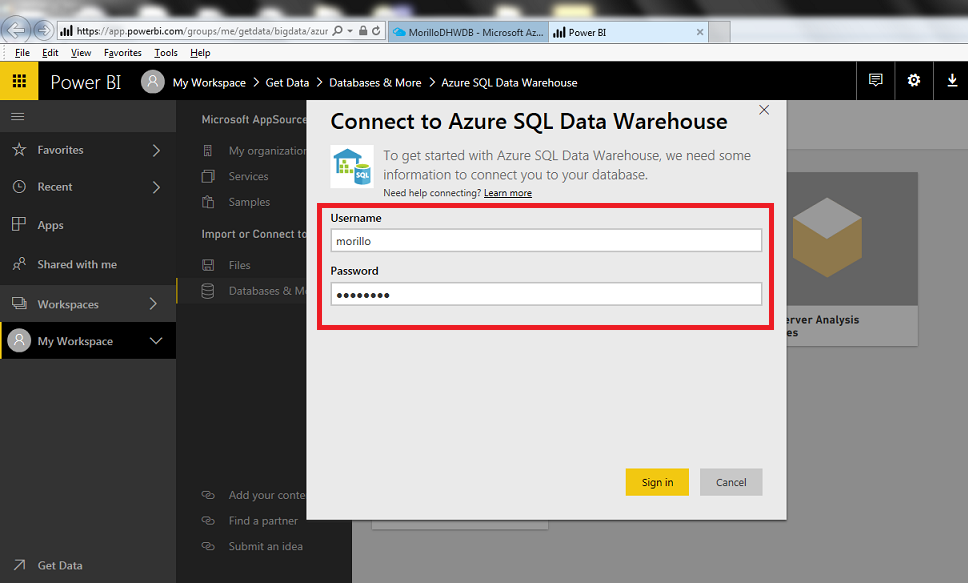Screen dimensions: 968x583
Task: Open the View menu
Action: click(x=81, y=52)
